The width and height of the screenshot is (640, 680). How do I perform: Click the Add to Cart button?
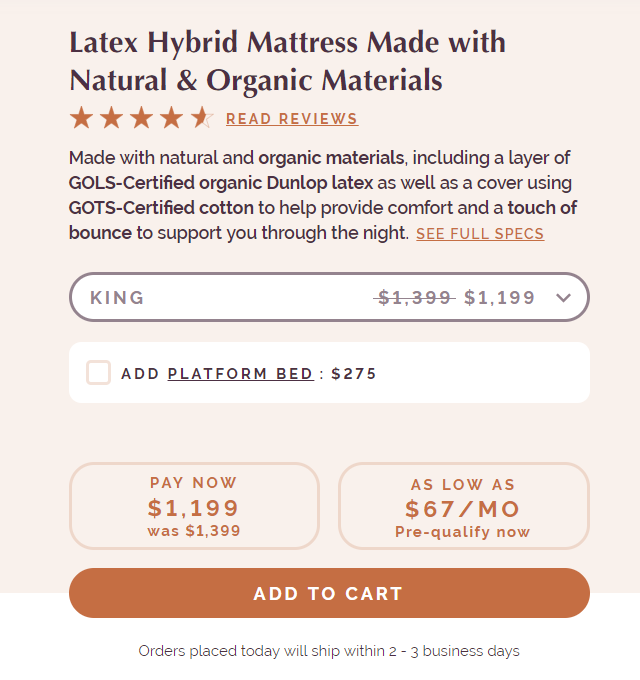tap(329, 593)
